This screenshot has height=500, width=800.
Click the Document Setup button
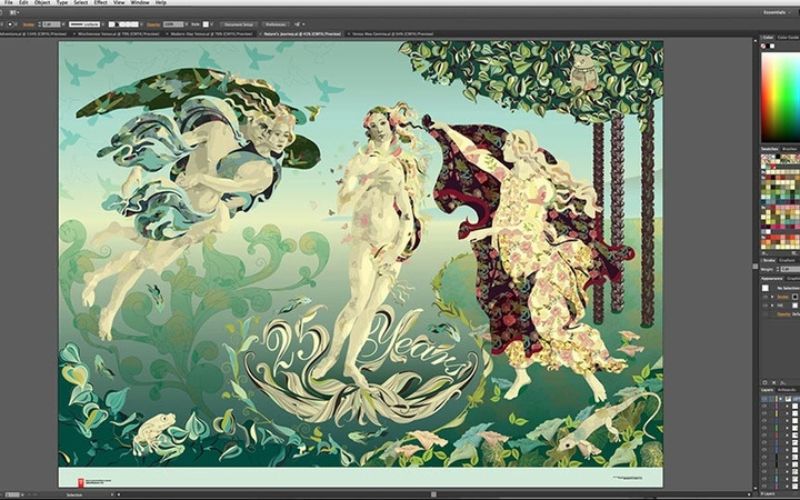238,23
